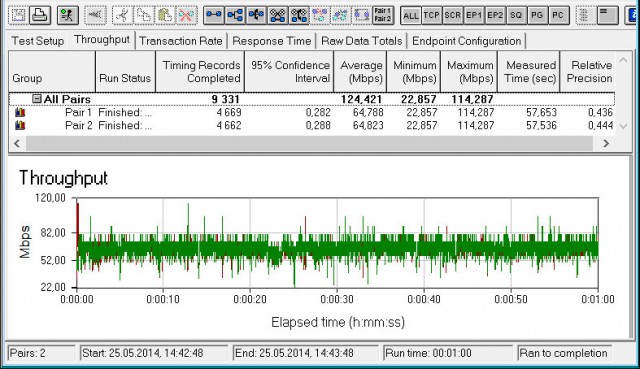Screen dimensions: 640x369
Task: Collapse the All Pairs group
Action: pyautogui.click(x=37, y=99)
